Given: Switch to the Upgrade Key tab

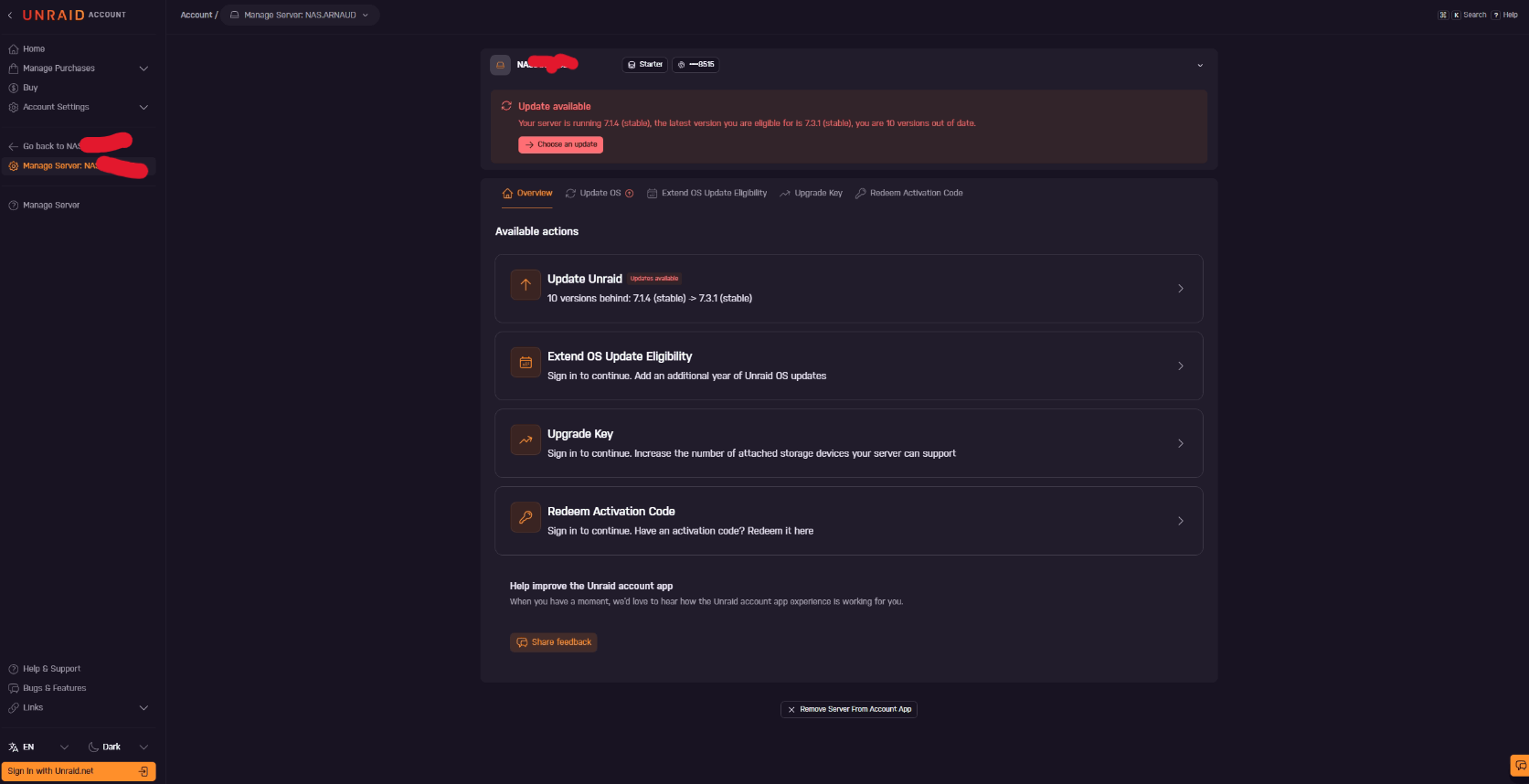Looking at the screenshot, I should (811, 194).
